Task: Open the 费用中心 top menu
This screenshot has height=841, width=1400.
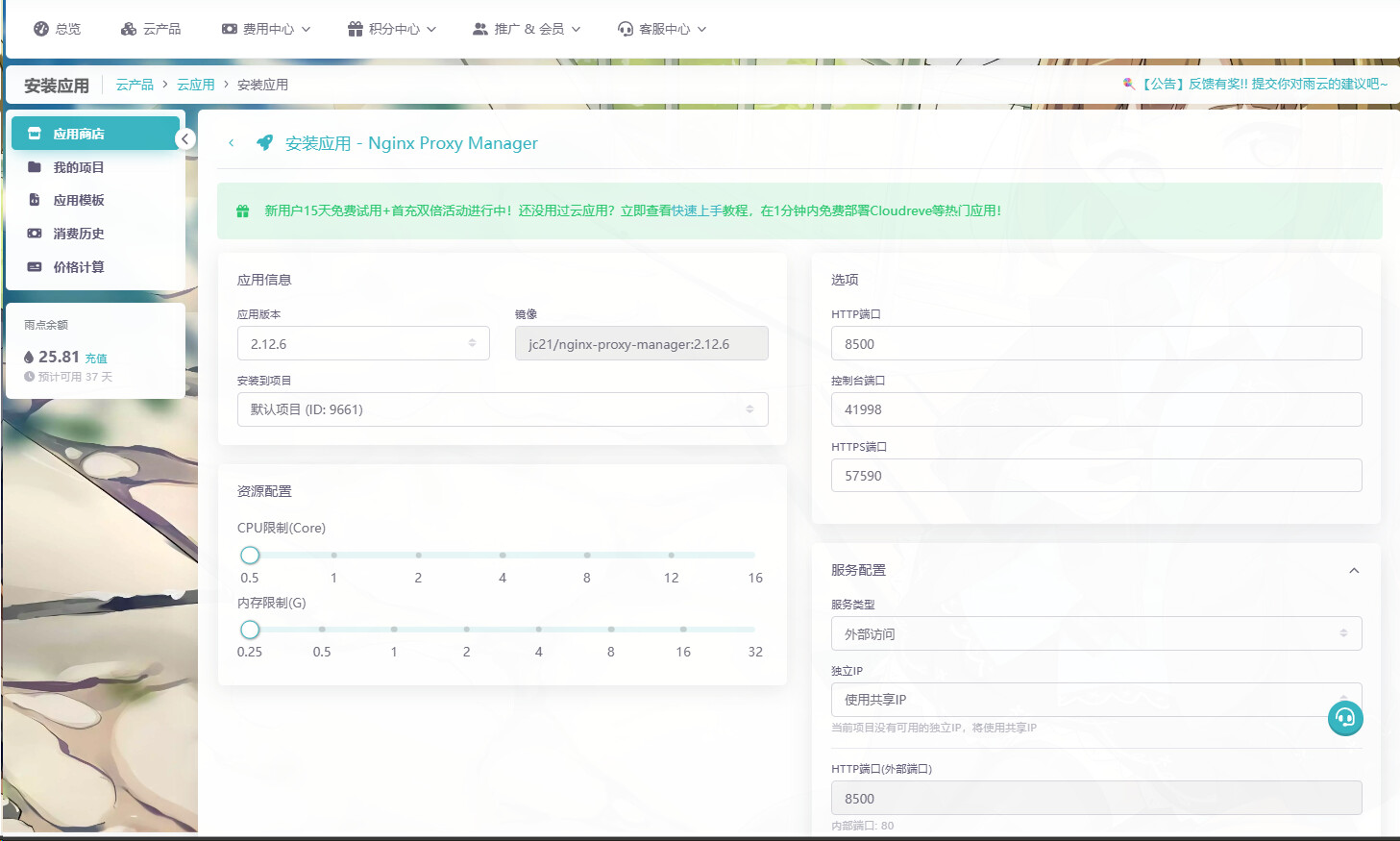Action: click(x=266, y=29)
